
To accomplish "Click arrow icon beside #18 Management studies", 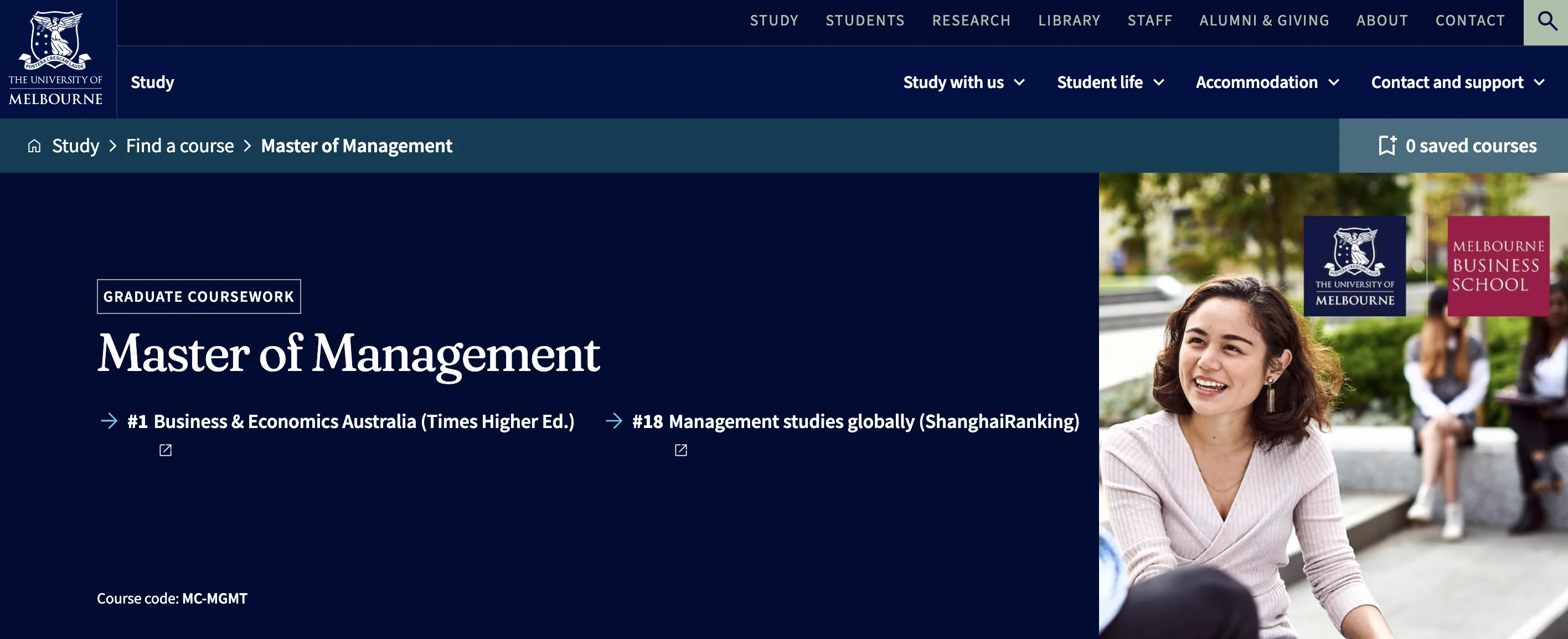I will coord(614,421).
